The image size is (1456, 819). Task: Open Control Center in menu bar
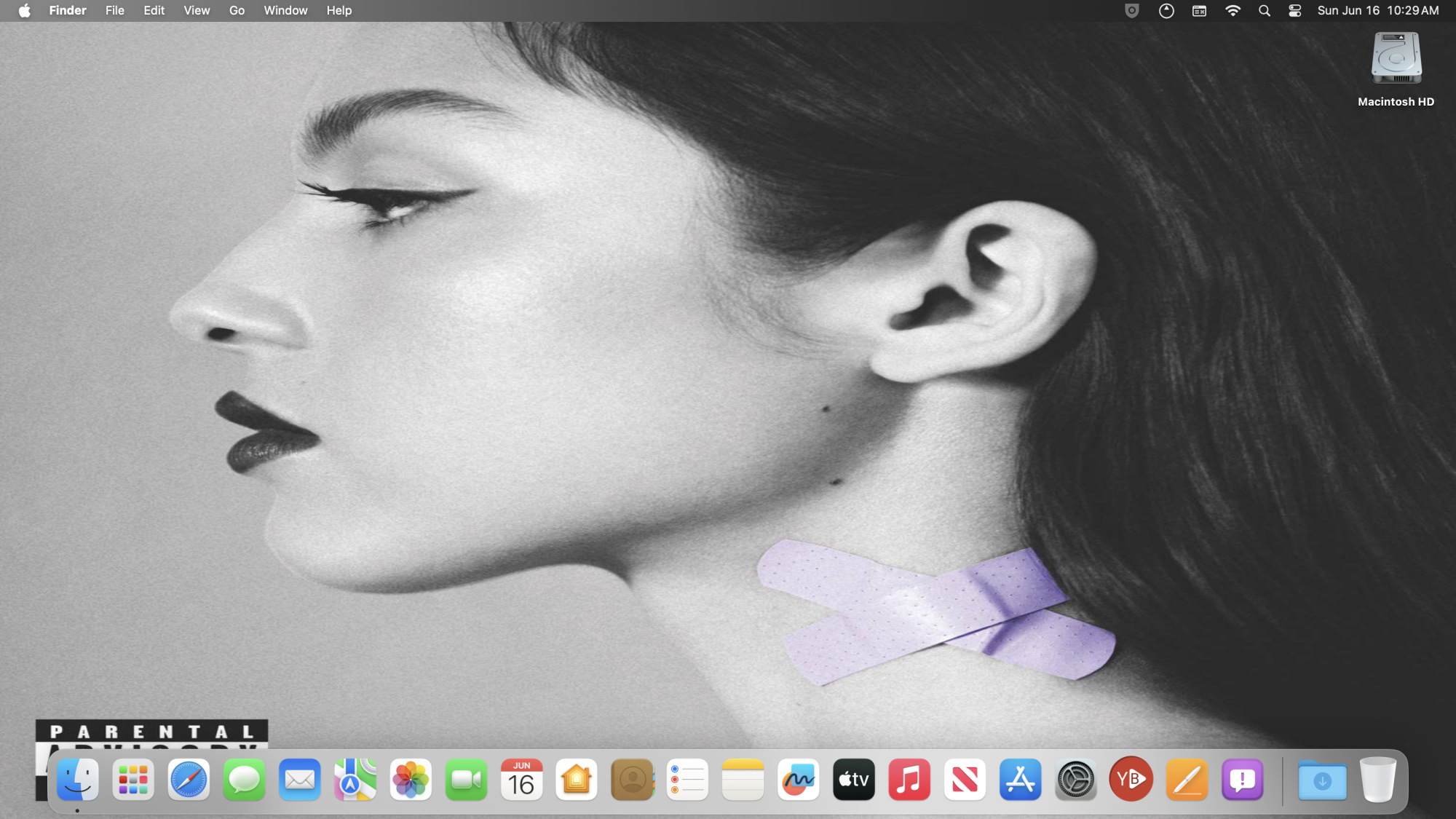coord(1294,11)
